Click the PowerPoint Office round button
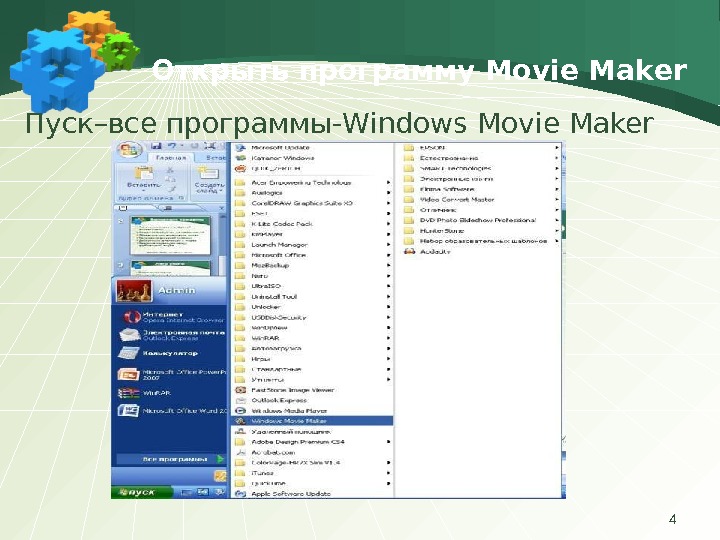 point(129,151)
